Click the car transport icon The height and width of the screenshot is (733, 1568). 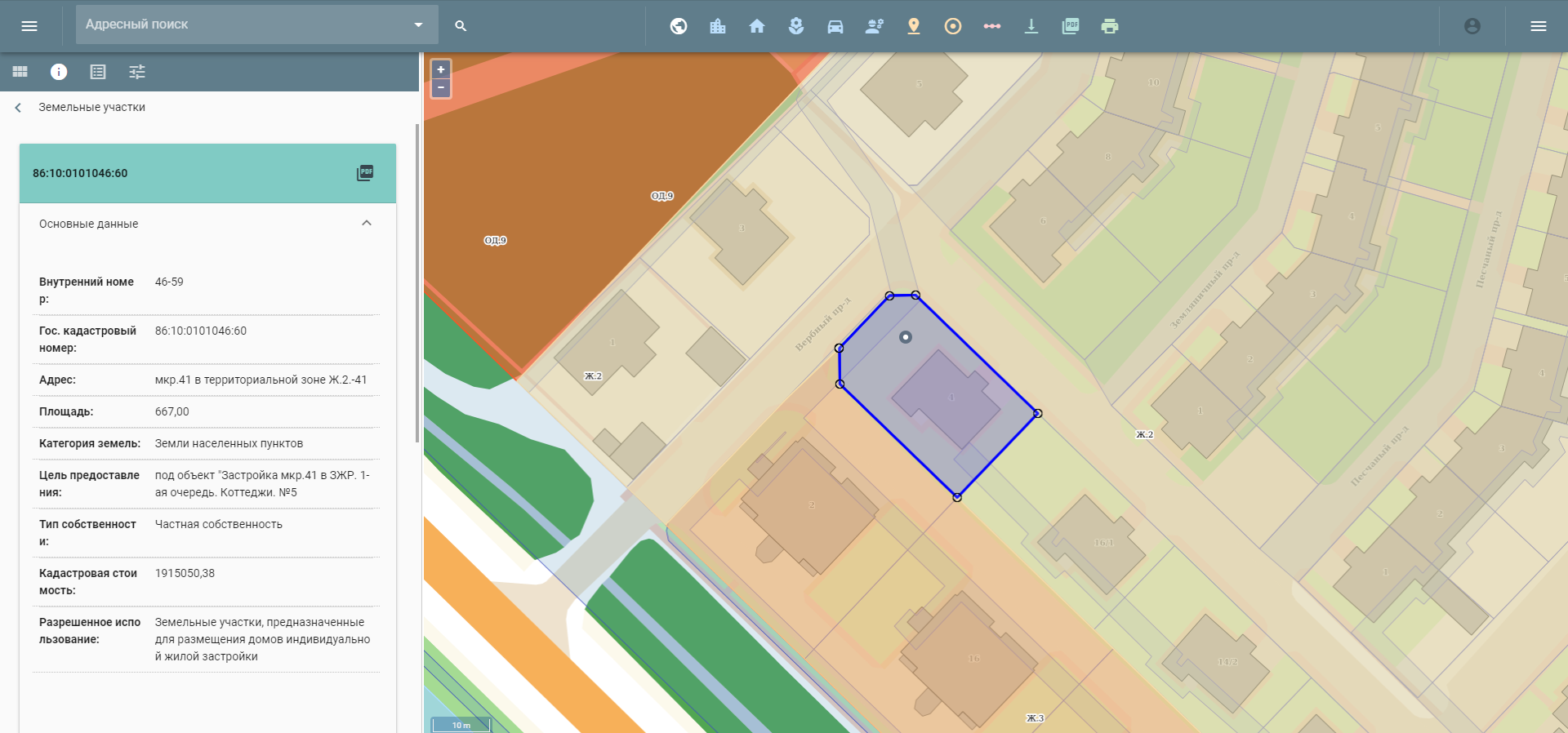point(835,26)
